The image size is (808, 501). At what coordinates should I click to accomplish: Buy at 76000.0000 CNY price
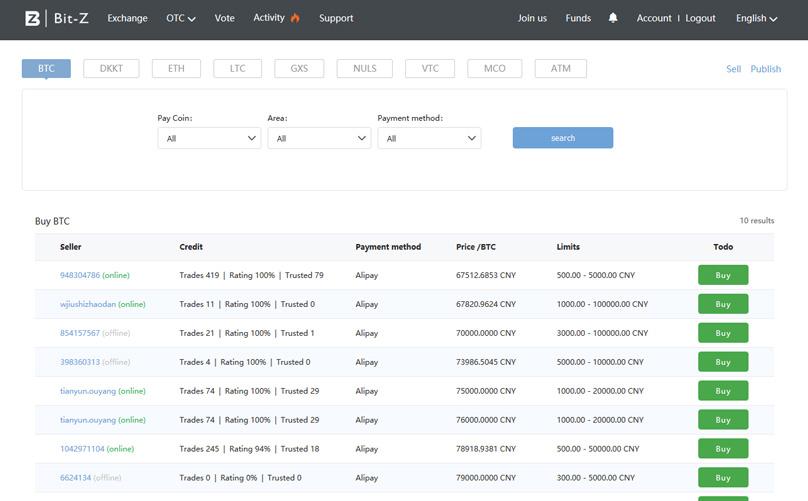(723, 419)
